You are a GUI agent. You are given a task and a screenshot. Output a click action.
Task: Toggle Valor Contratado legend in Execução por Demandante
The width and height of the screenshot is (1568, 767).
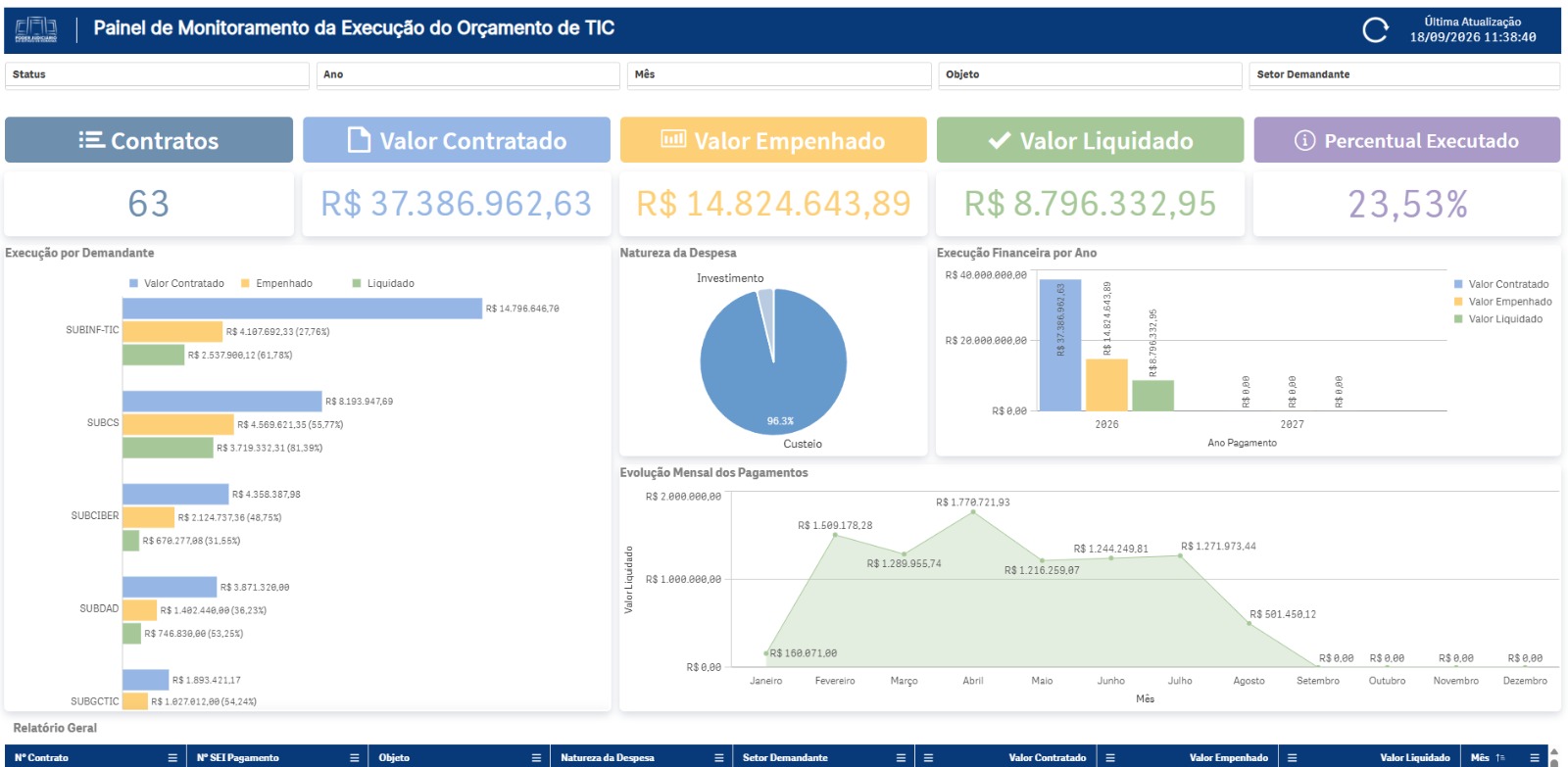(x=176, y=283)
